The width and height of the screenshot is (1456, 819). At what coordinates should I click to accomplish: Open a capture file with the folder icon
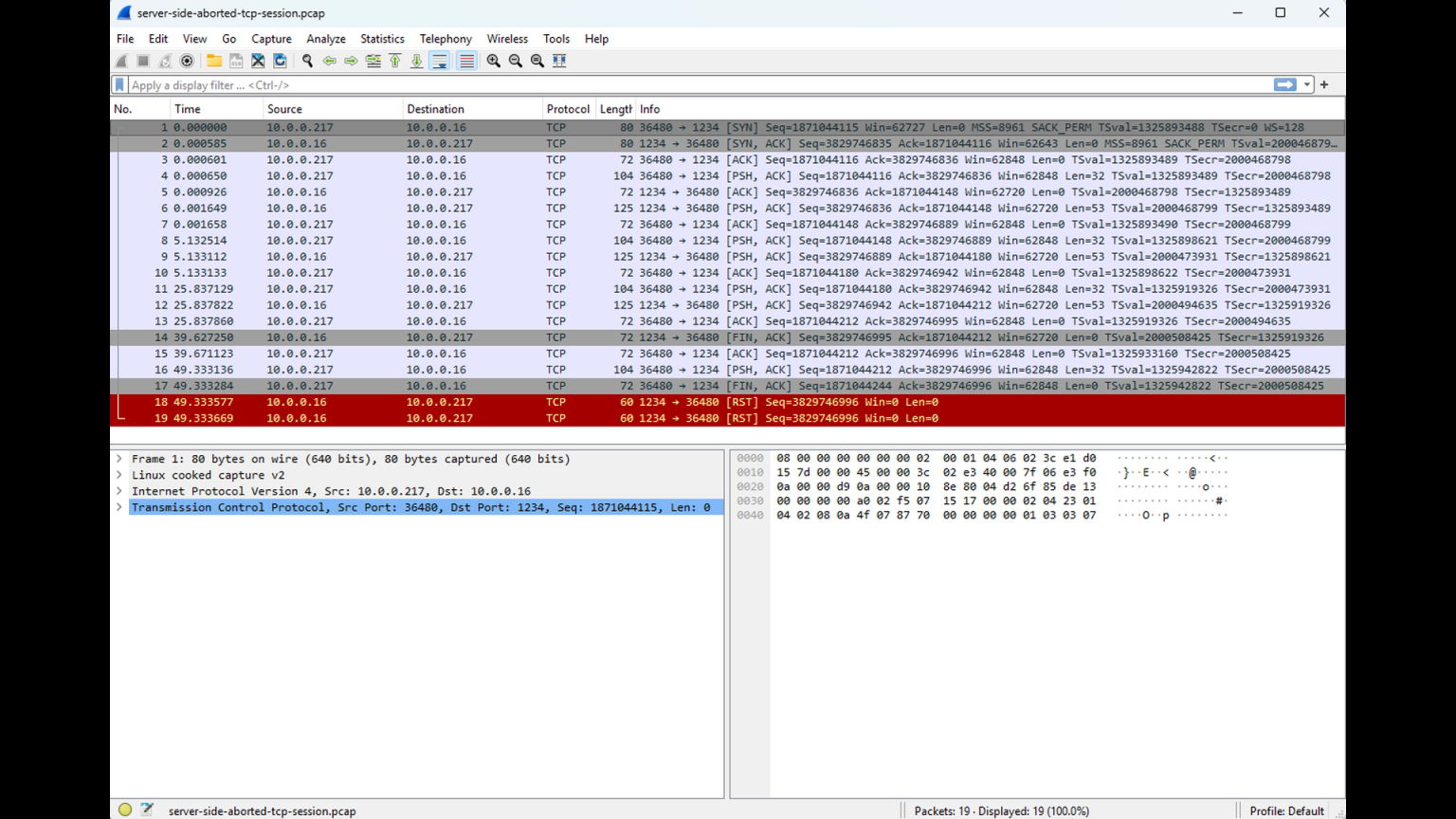click(214, 61)
